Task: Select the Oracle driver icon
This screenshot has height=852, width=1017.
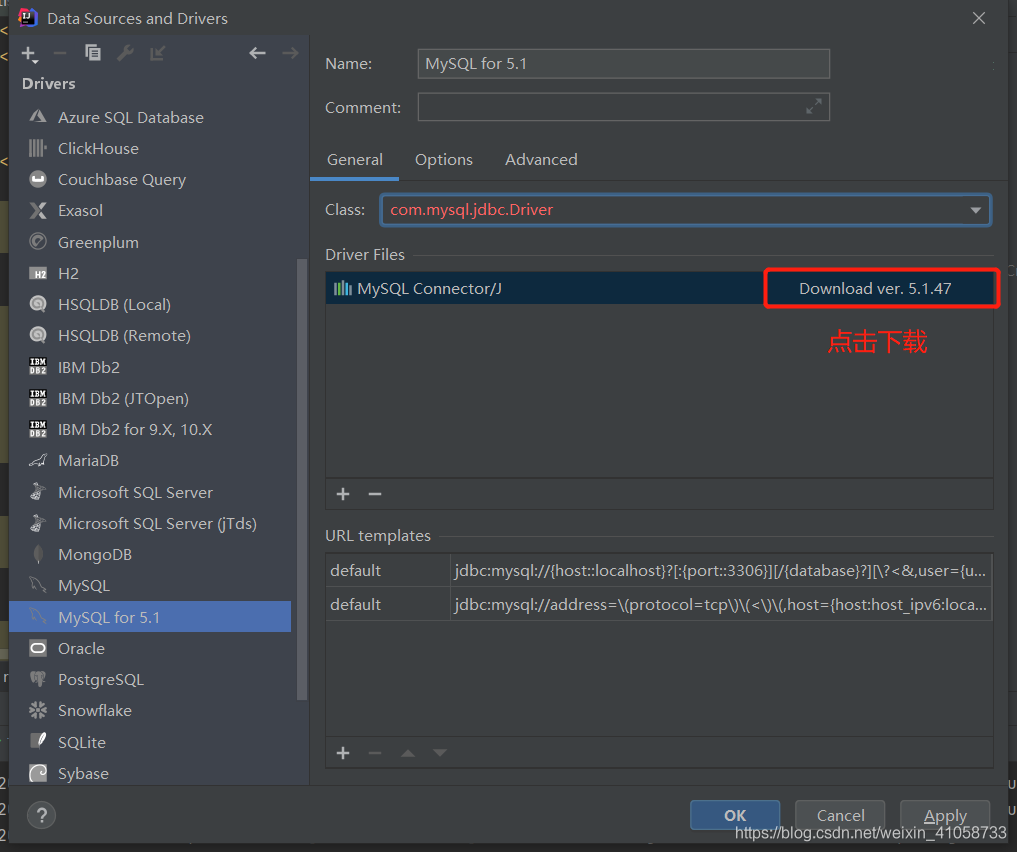Action: click(38, 648)
